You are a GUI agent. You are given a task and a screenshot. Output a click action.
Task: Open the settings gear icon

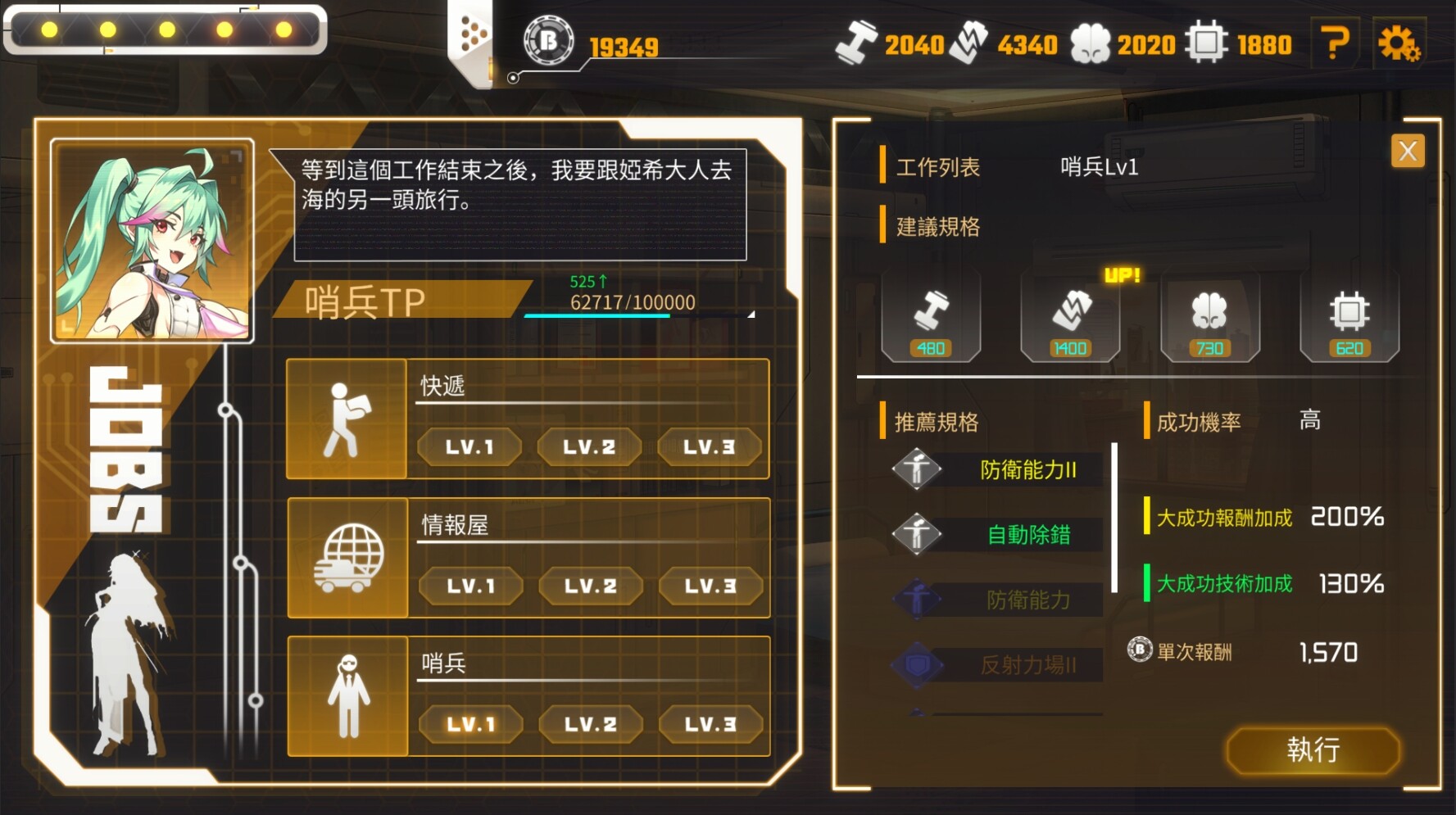tap(1399, 43)
